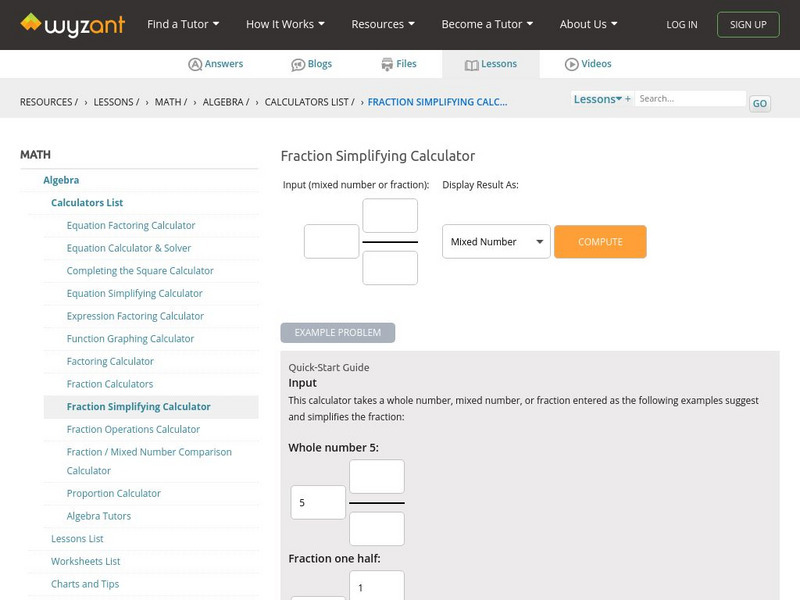800x600 pixels.
Task: Focus the Search text field
Action: (691, 99)
